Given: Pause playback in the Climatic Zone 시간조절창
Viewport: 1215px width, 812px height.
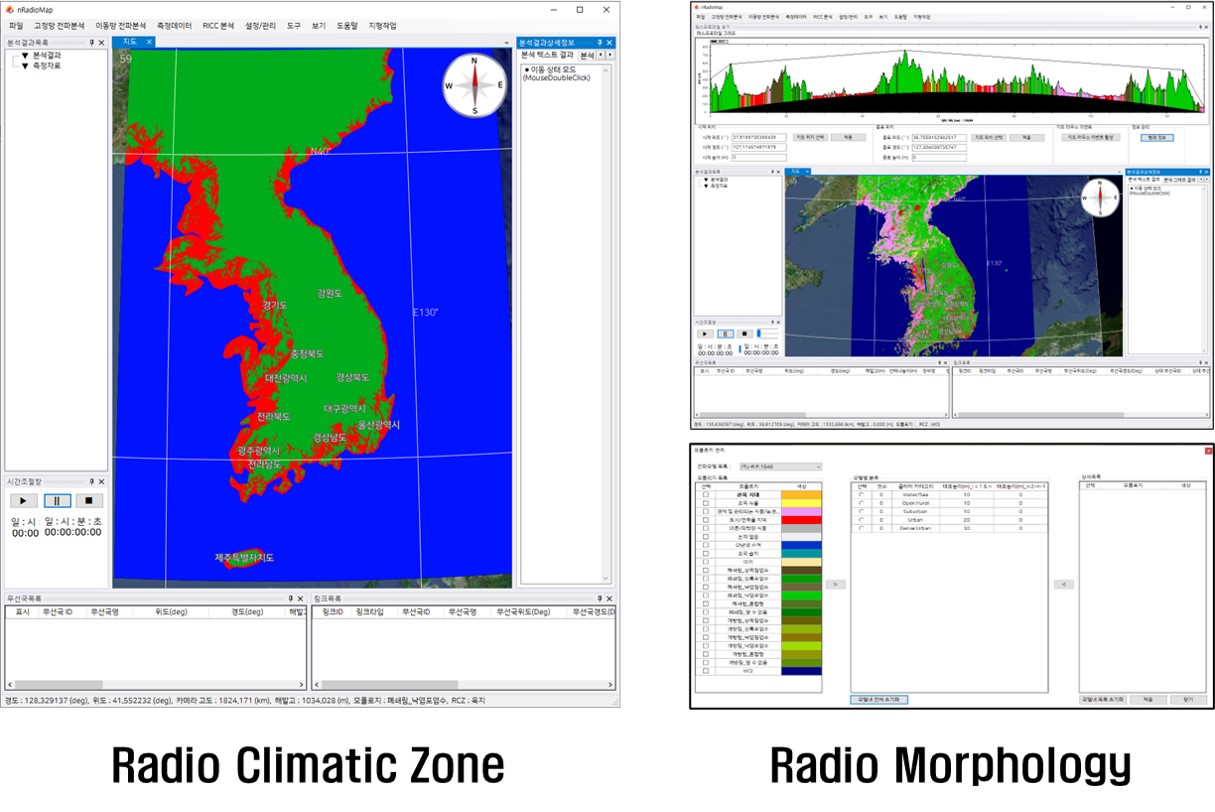Looking at the screenshot, I should (56, 500).
